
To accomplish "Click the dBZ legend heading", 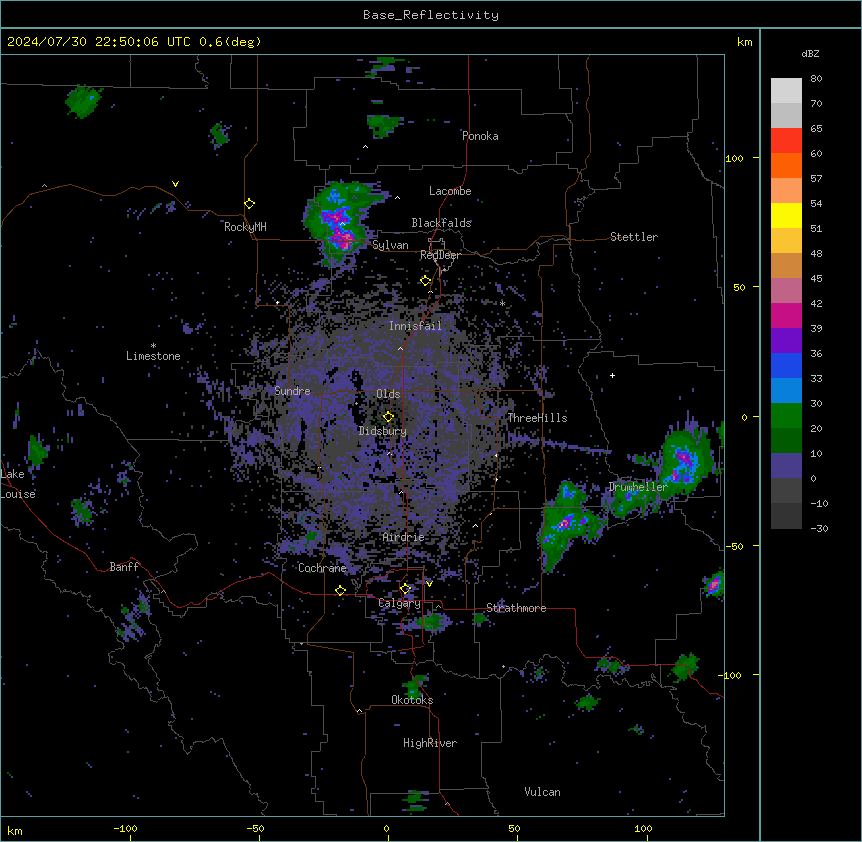I will coord(810,53).
